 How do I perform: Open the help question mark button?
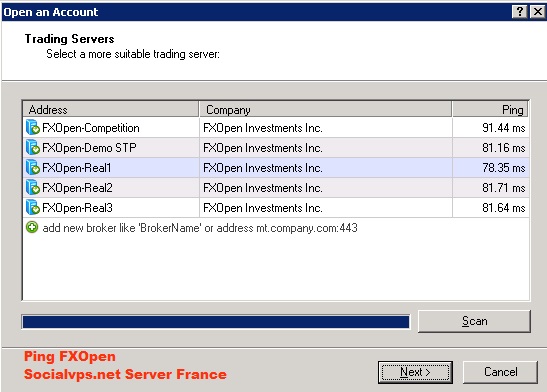(519, 12)
